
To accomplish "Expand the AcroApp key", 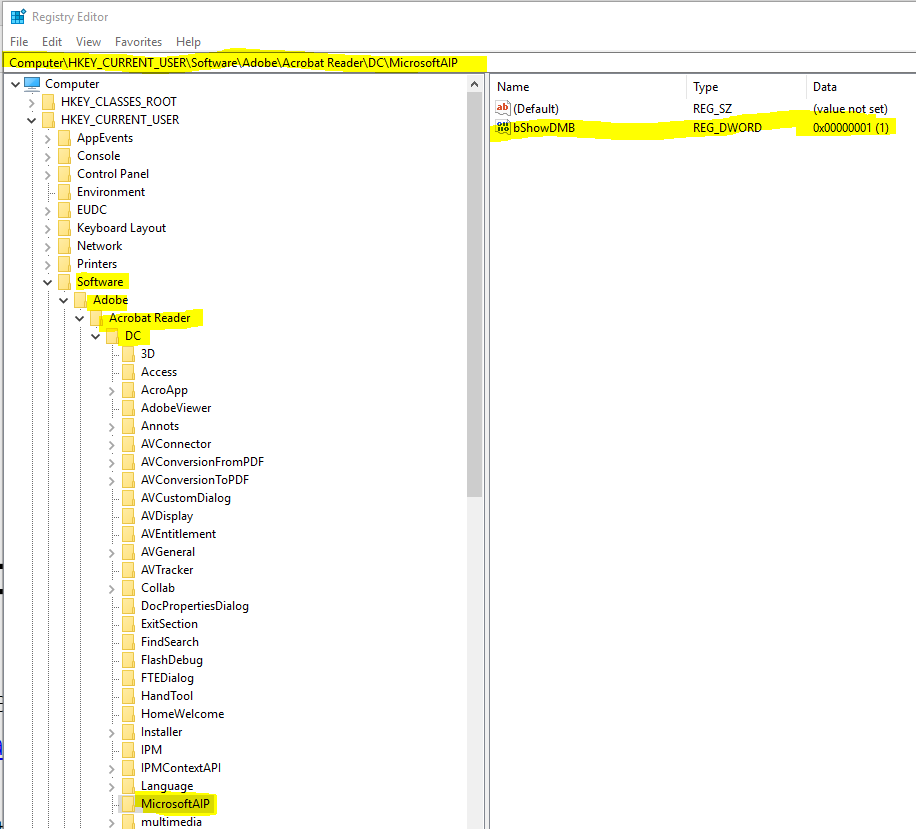I will (111, 391).
